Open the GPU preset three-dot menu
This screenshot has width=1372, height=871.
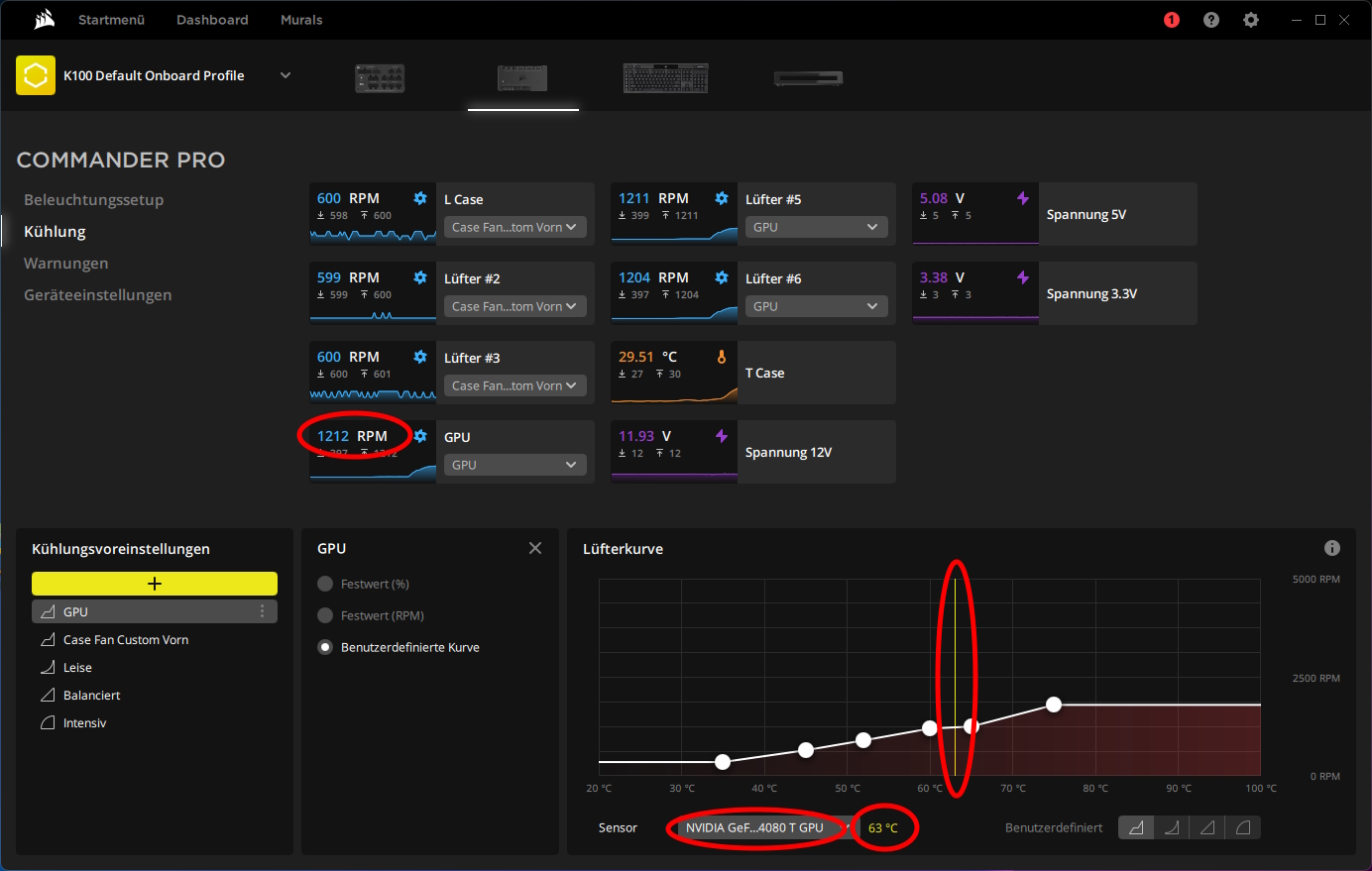click(x=263, y=611)
